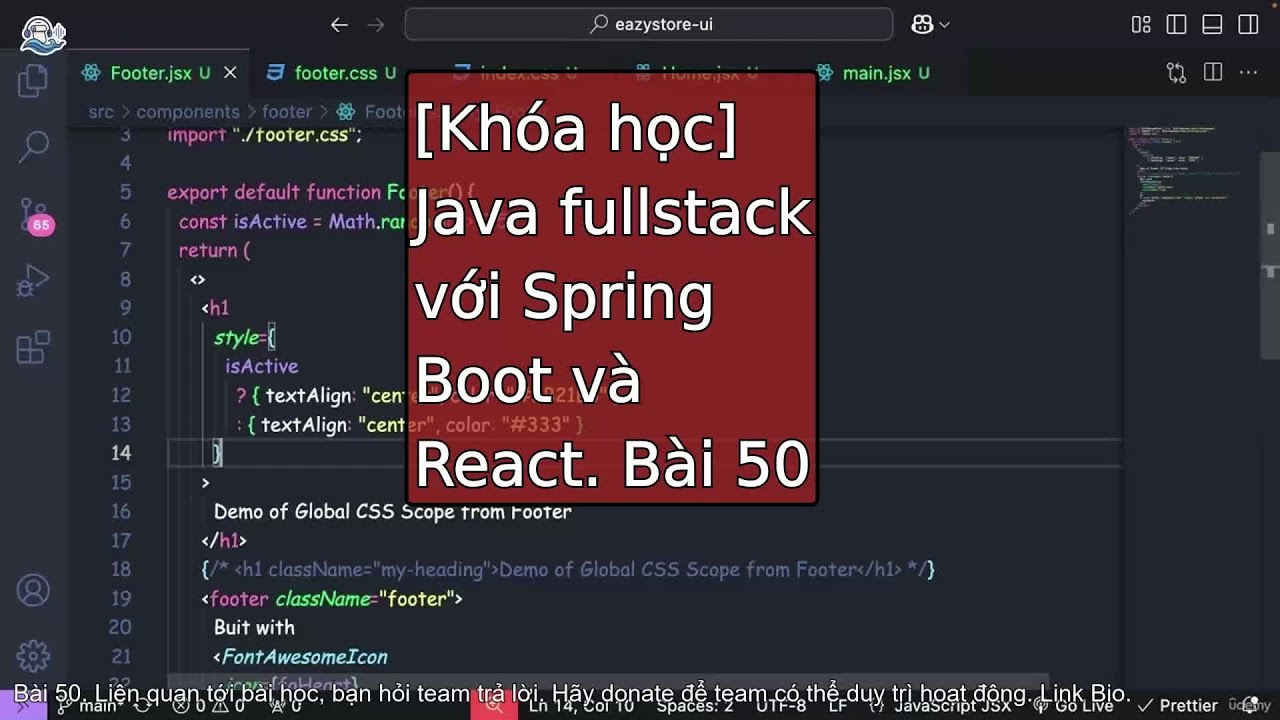Image resolution: width=1280 pixels, height=720 pixels.
Task: Click Go Live in the status bar
Action: (1074, 706)
